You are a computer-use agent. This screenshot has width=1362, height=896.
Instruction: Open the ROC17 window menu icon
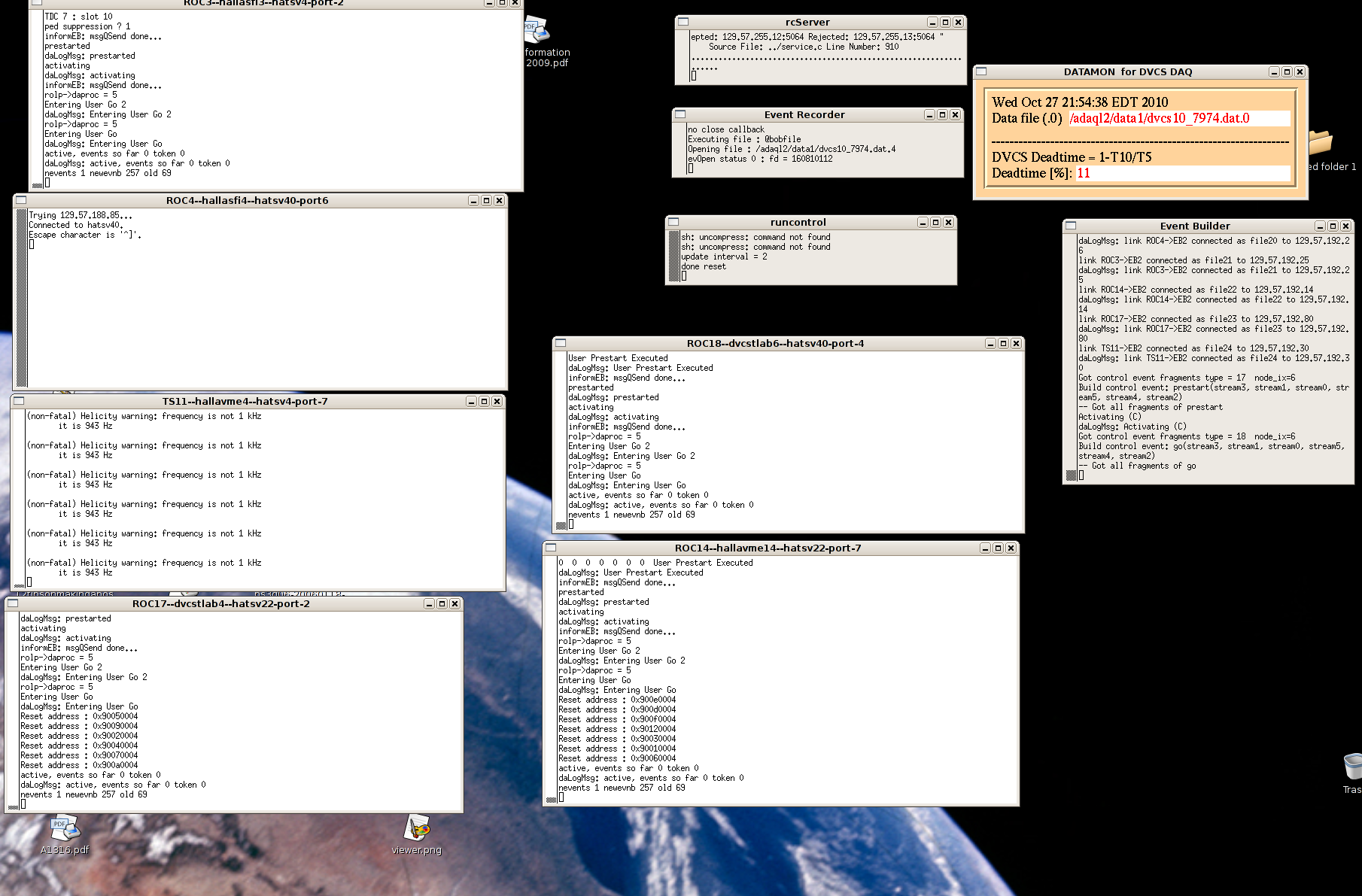pos(13,603)
